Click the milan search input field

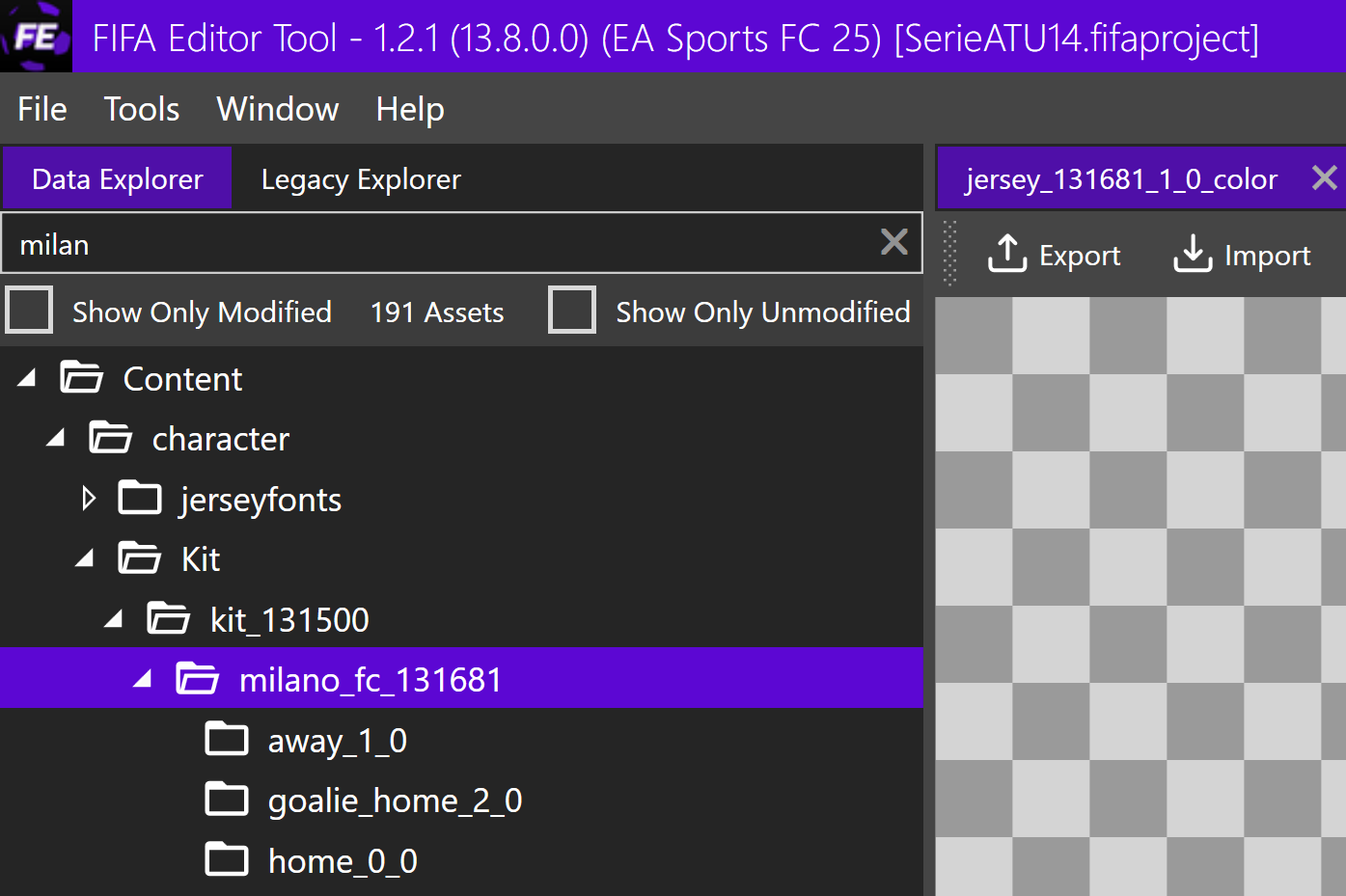[434, 244]
